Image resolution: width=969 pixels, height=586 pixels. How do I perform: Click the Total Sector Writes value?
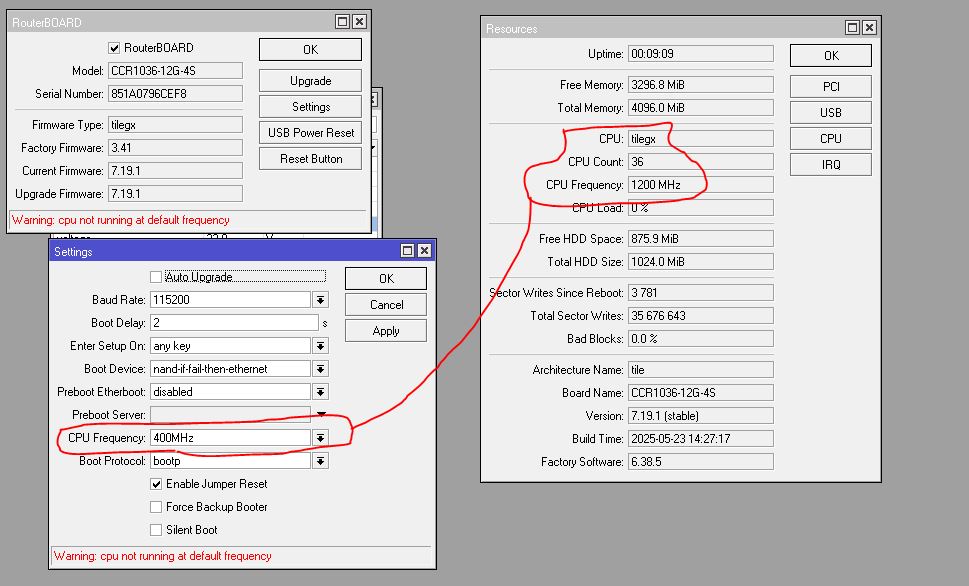[701, 315]
